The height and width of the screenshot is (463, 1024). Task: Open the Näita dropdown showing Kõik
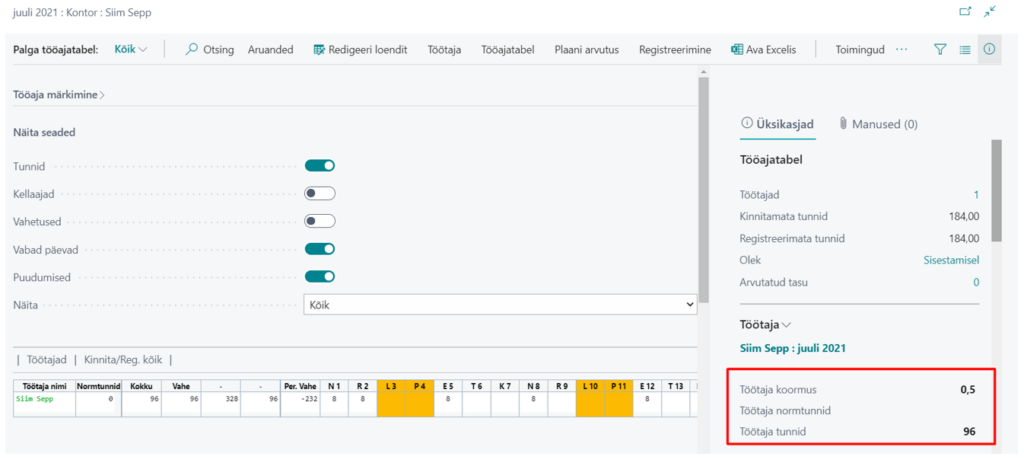tap(500, 305)
